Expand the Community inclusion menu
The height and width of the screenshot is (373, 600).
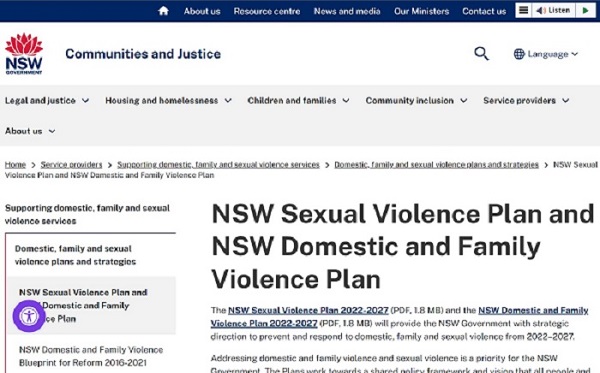tap(416, 101)
